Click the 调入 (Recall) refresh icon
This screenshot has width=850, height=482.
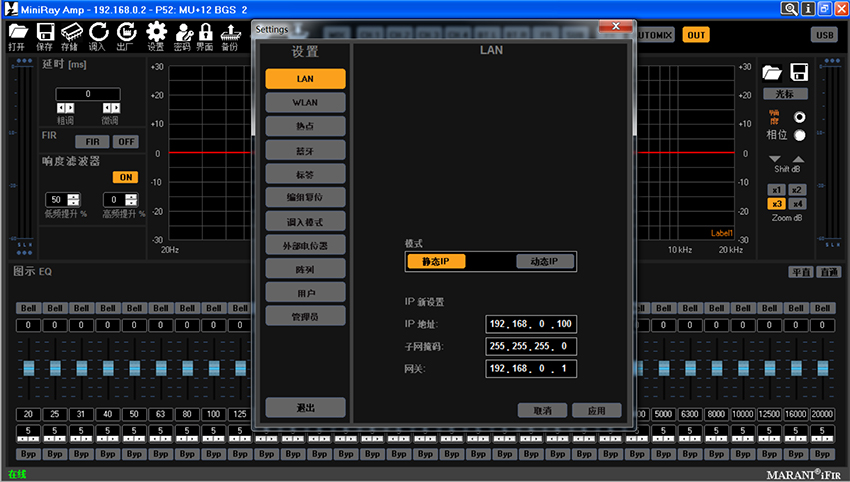98,32
